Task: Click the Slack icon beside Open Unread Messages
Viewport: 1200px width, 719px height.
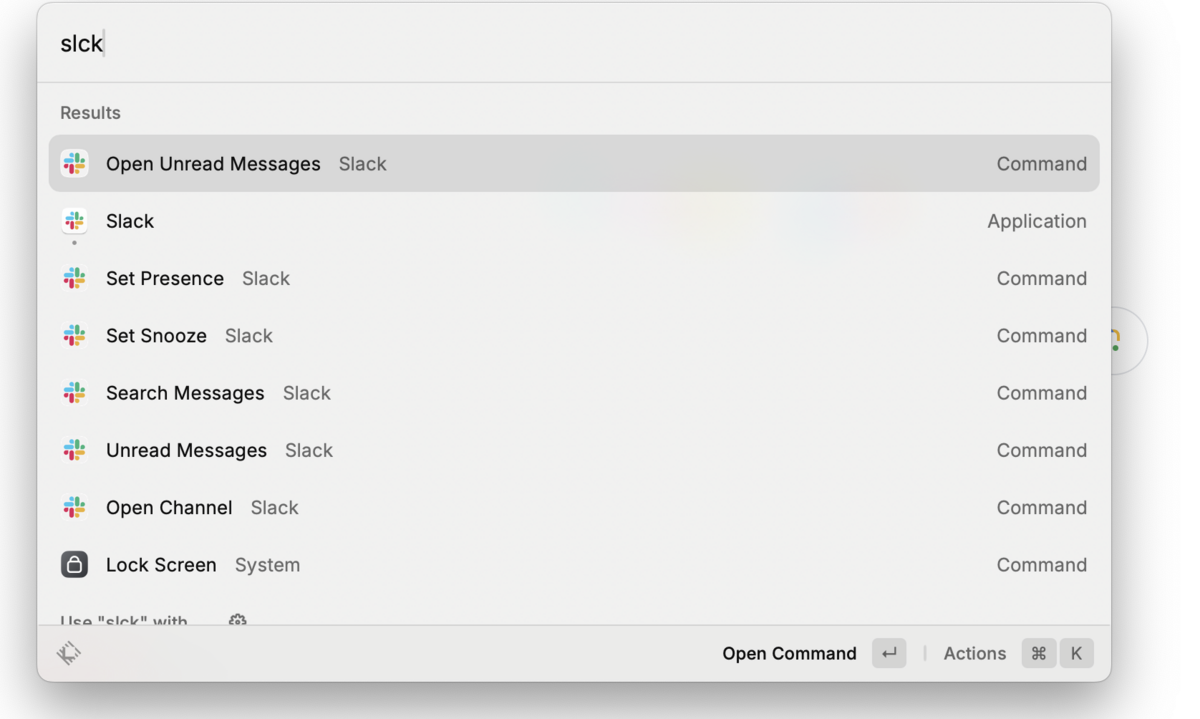Action: [74, 163]
